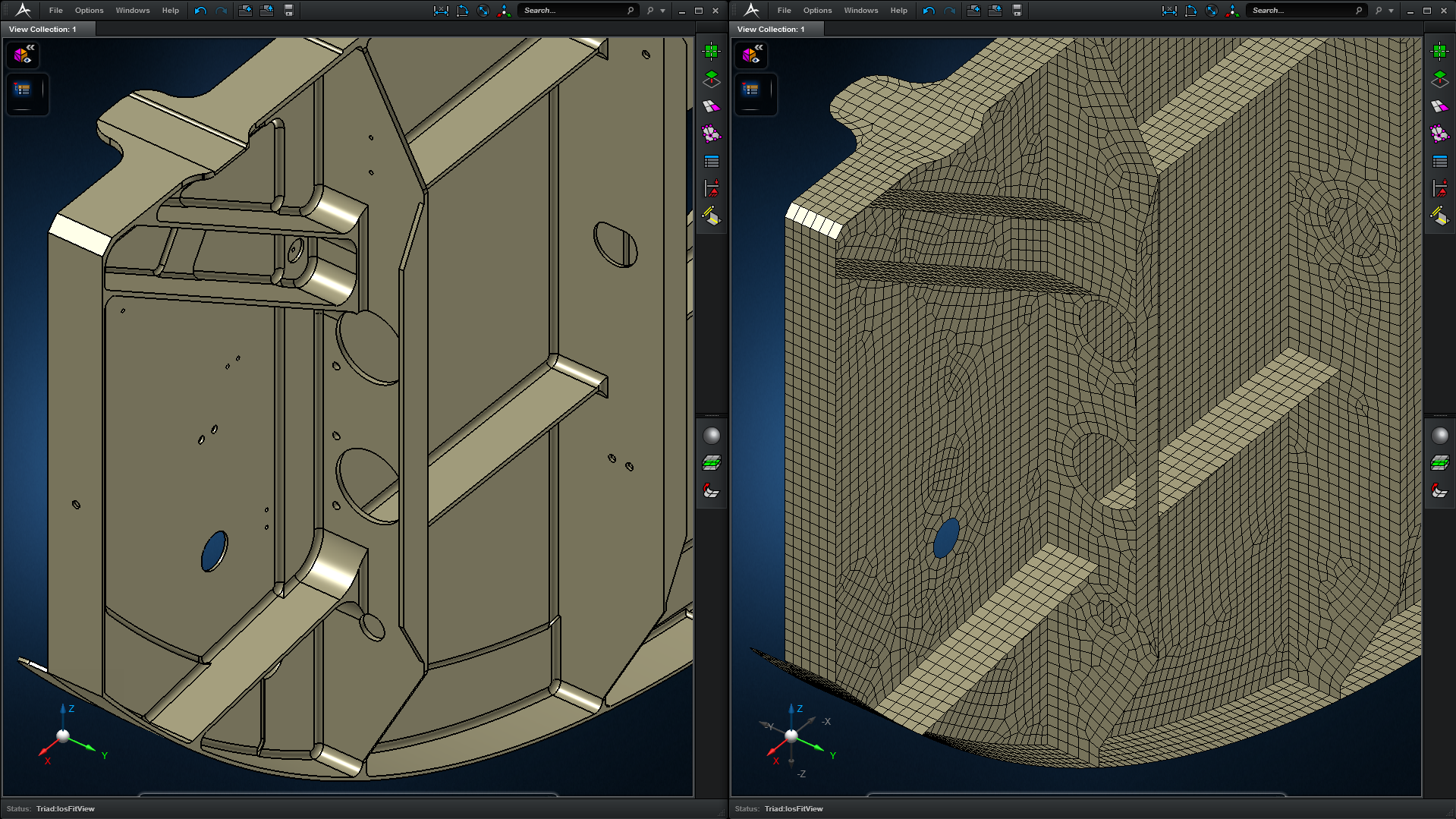Image resolution: width=1456 pixels, height=819 pixels.
Task: Open the model browser panel
Action: pyautogui.click(x=24, y=90)
